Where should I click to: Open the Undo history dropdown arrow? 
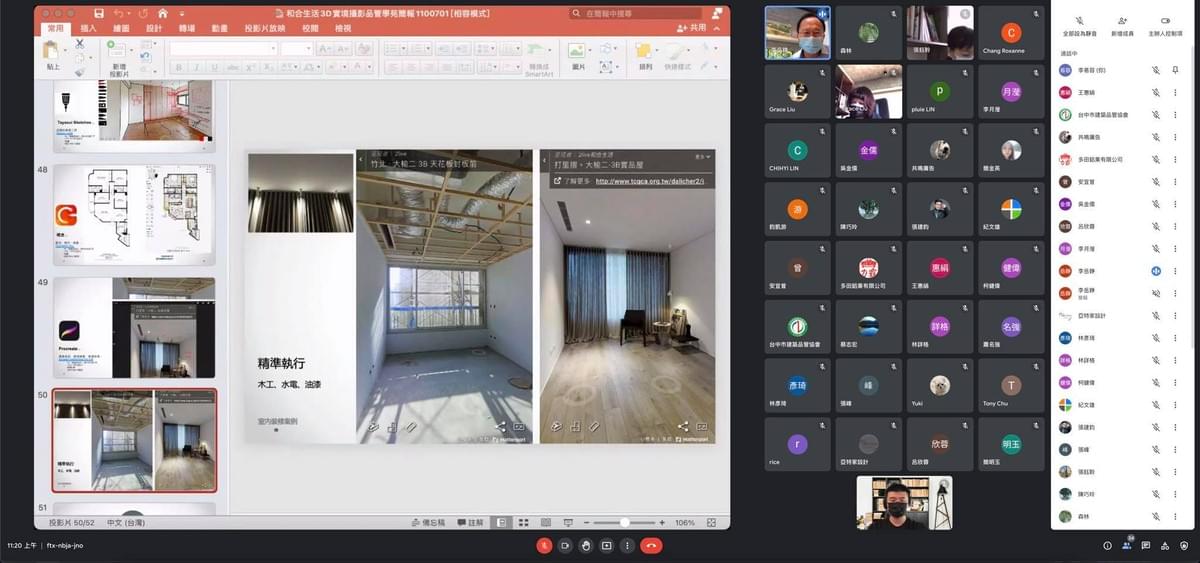(129, 14)
